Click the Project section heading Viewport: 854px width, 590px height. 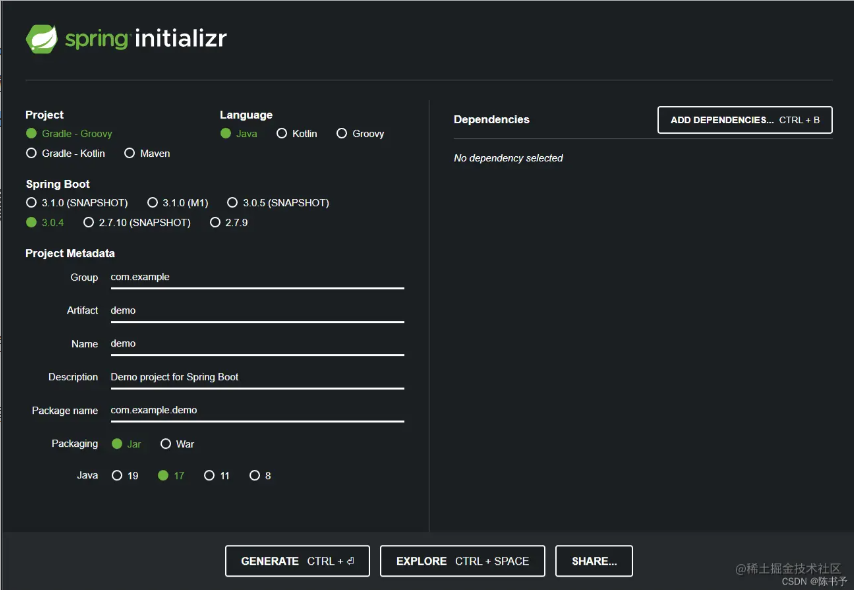coord(44,115)
